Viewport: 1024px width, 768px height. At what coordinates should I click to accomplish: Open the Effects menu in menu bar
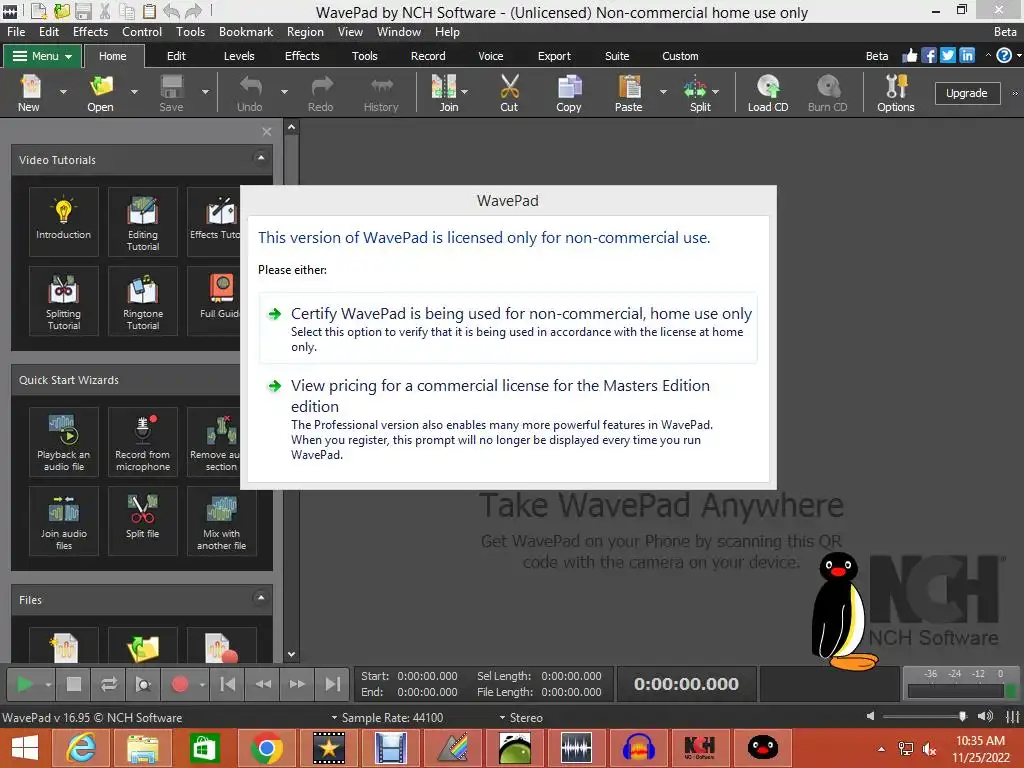pyautogui.click(x=90, y=32)
